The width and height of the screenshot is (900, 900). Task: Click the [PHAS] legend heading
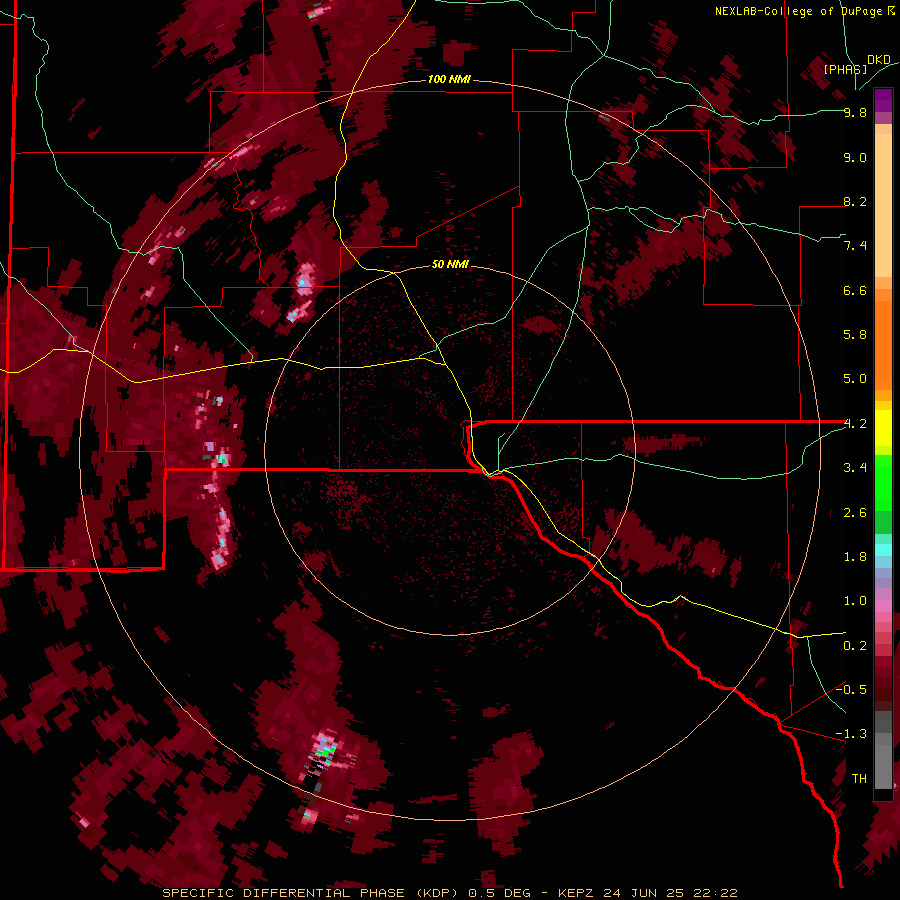pyautogui.click(x=845, y=69)
